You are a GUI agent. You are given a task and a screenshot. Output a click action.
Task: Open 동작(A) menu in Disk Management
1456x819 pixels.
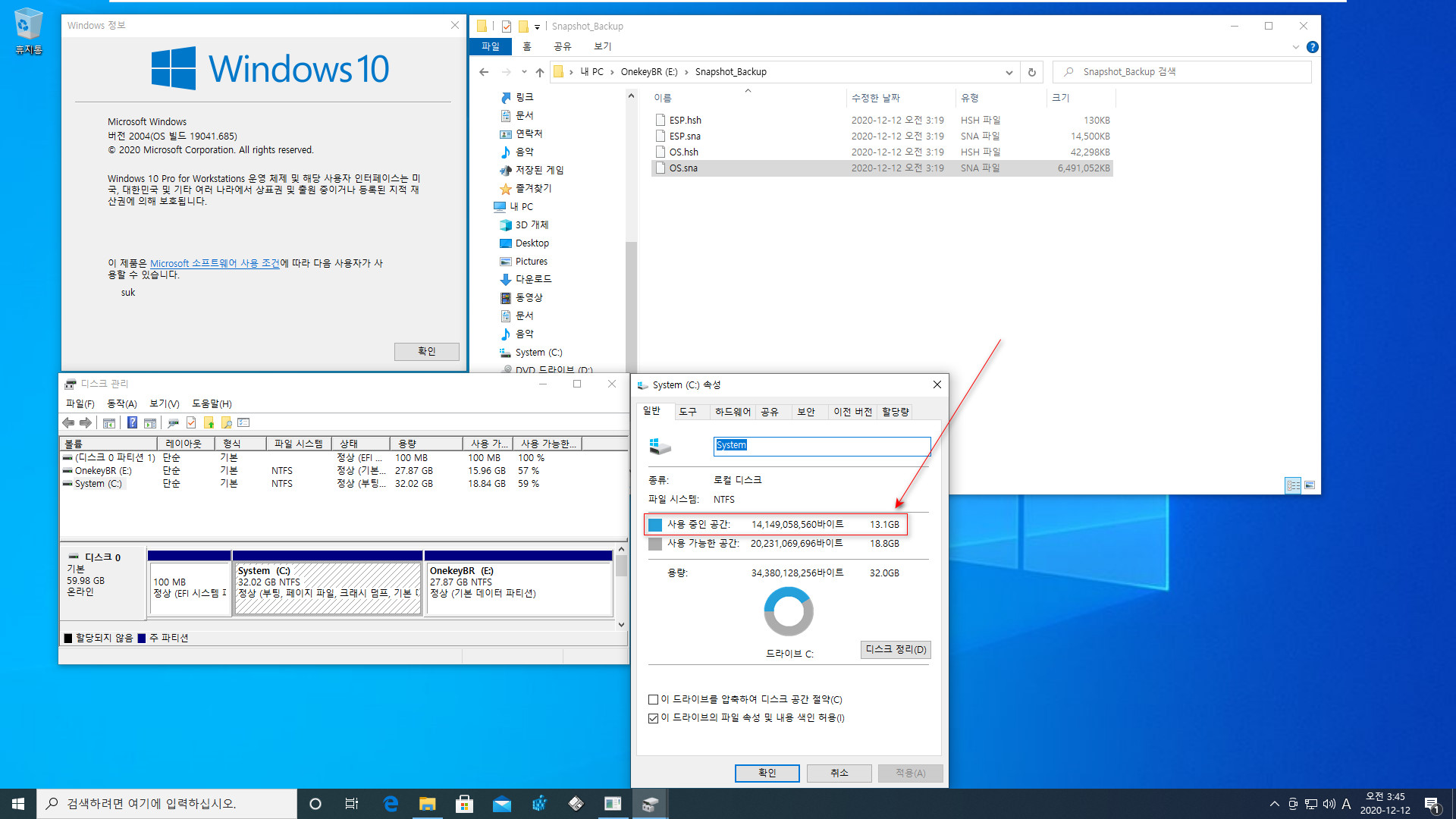pyautogui.click(x=122, y=403)
